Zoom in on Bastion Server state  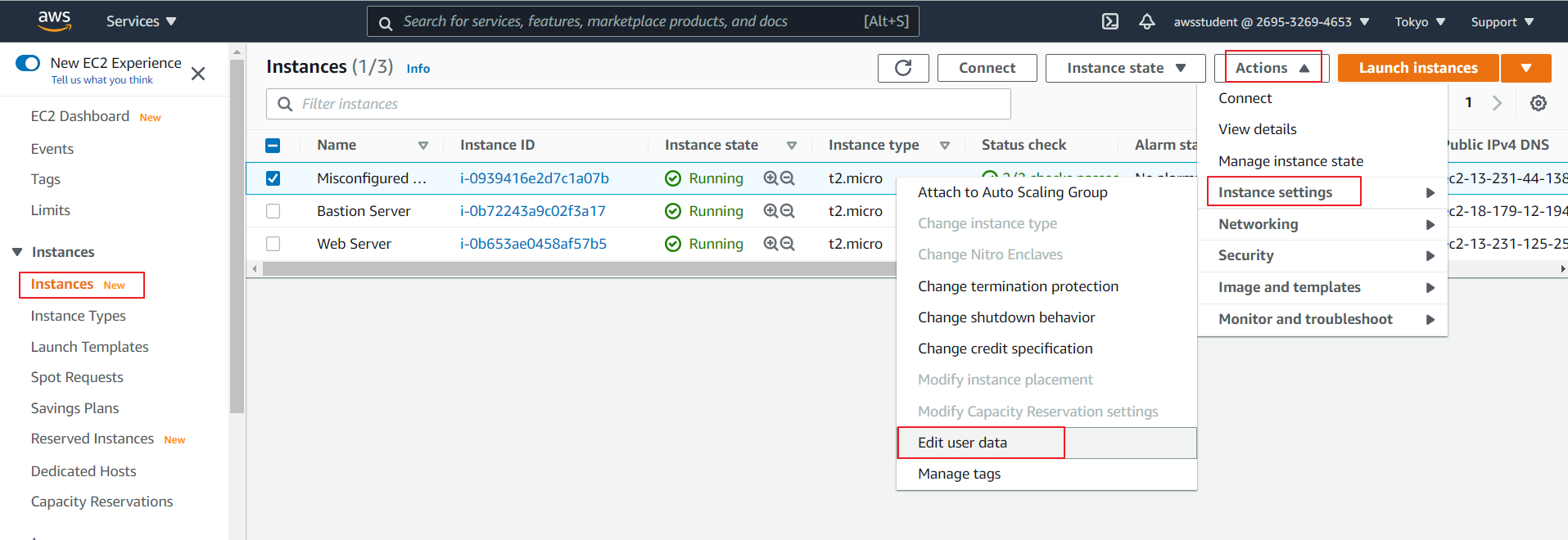[770, 210]
